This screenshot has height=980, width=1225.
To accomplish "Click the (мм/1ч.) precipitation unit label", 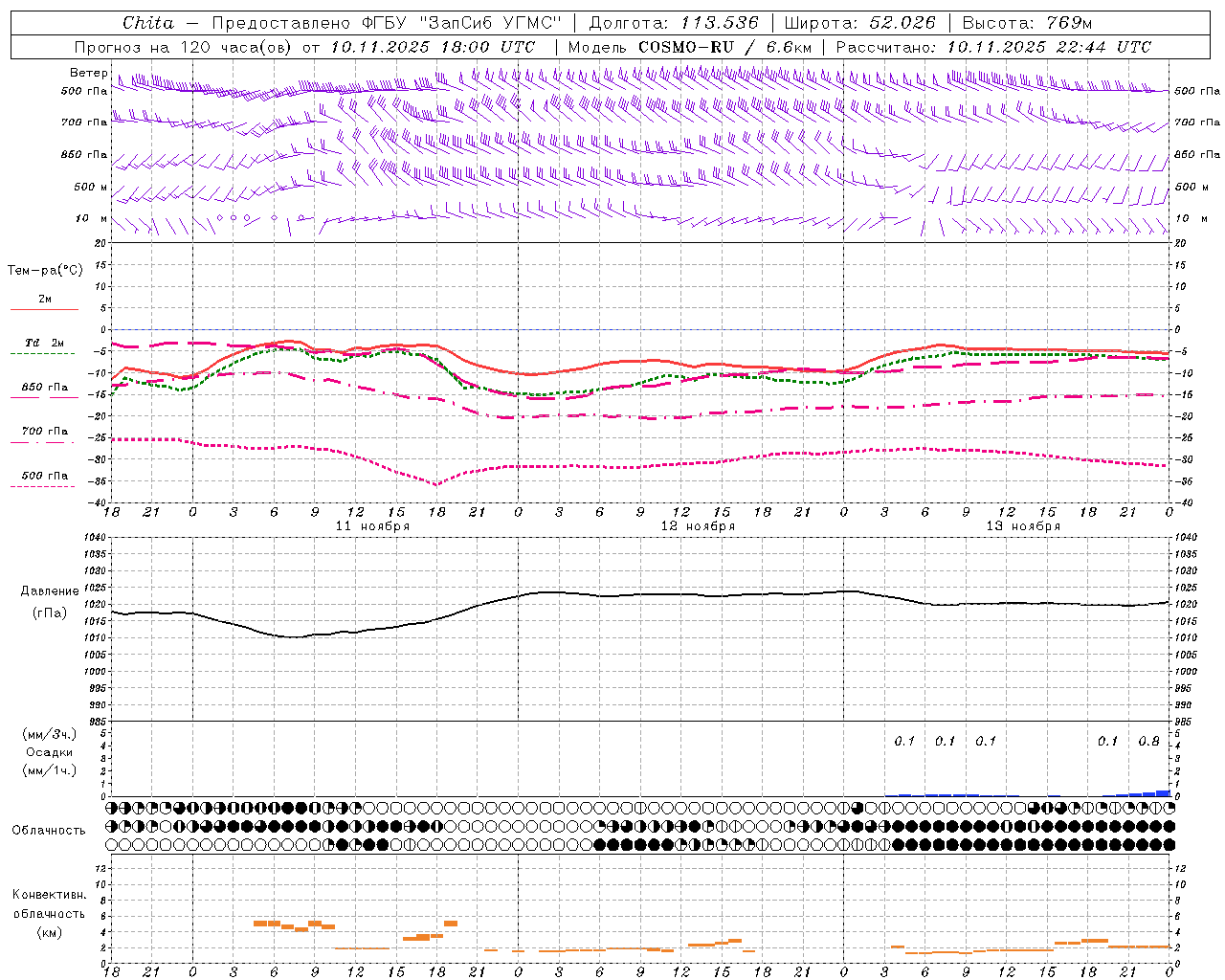I will point(50,770).
